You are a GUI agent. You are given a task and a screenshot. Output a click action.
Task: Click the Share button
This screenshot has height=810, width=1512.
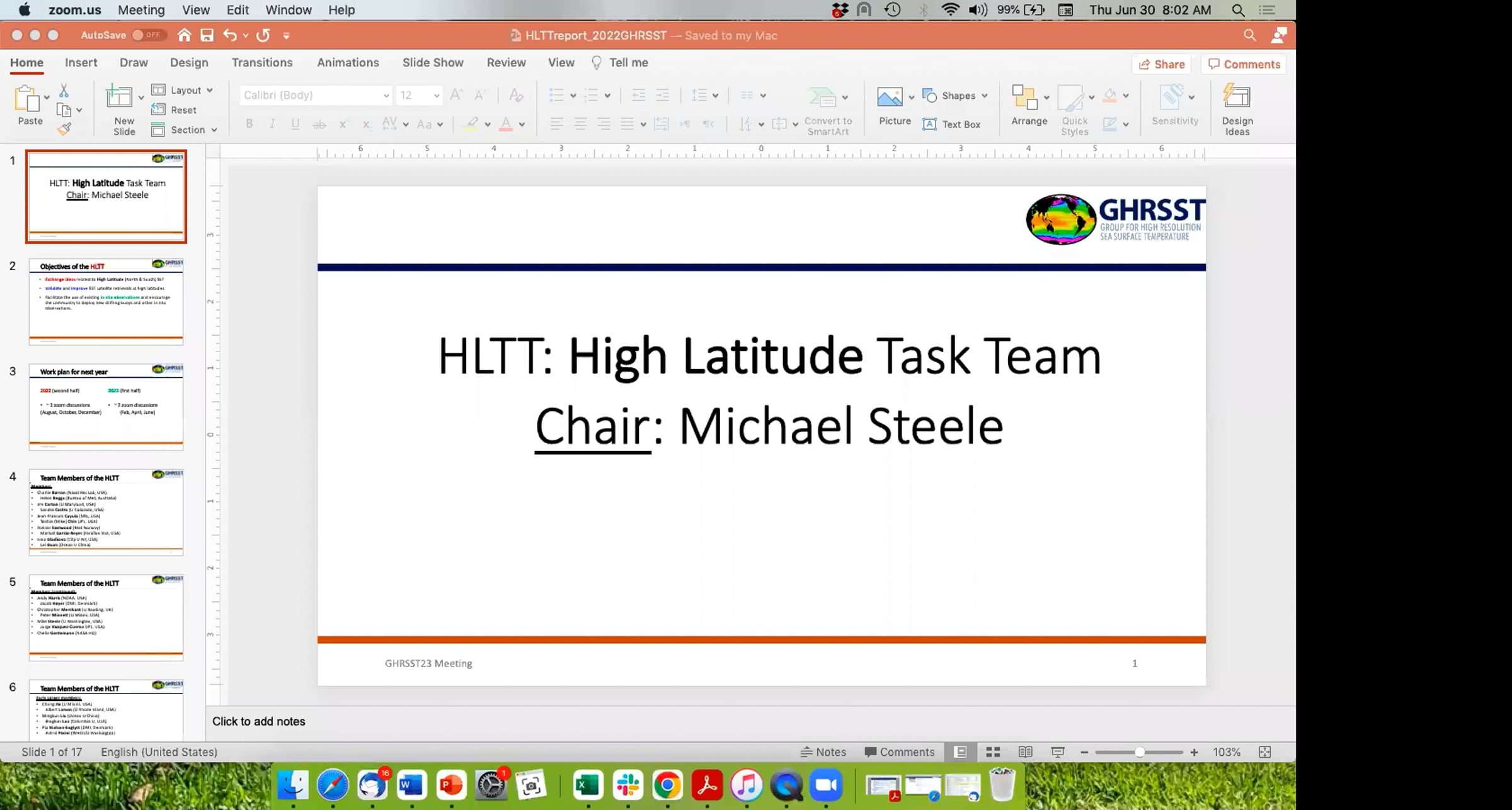pos(1162,64)
